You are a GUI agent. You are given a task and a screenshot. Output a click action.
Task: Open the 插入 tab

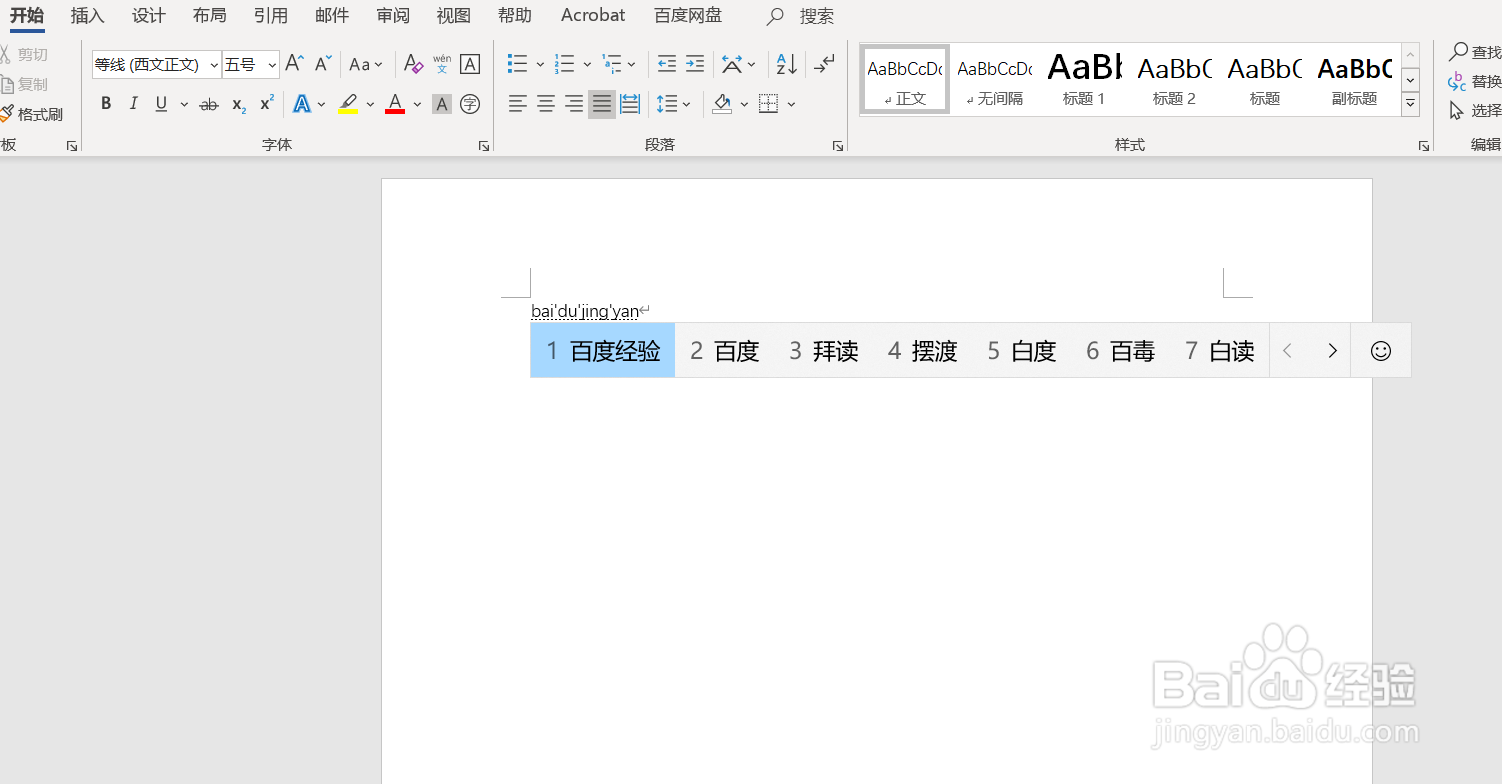click(x=88, y=15)
